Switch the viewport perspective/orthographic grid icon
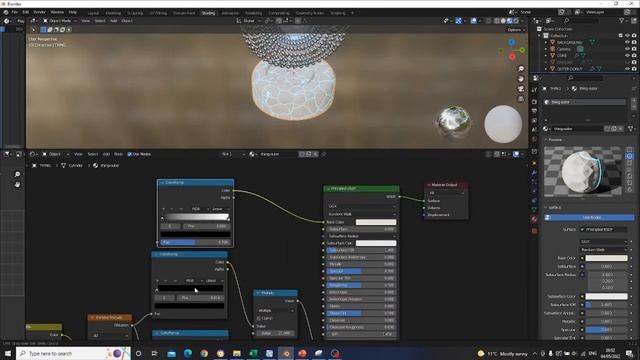The image size is (640, 360). (521, 99)
